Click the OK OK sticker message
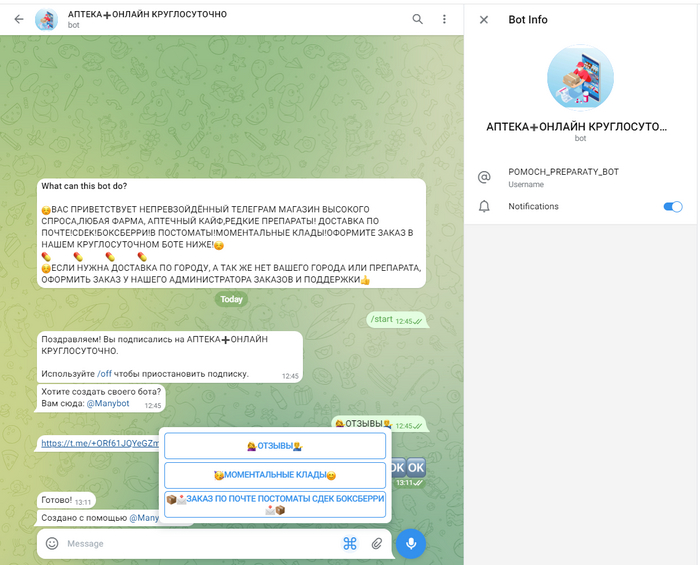 [x=408, y=468]
